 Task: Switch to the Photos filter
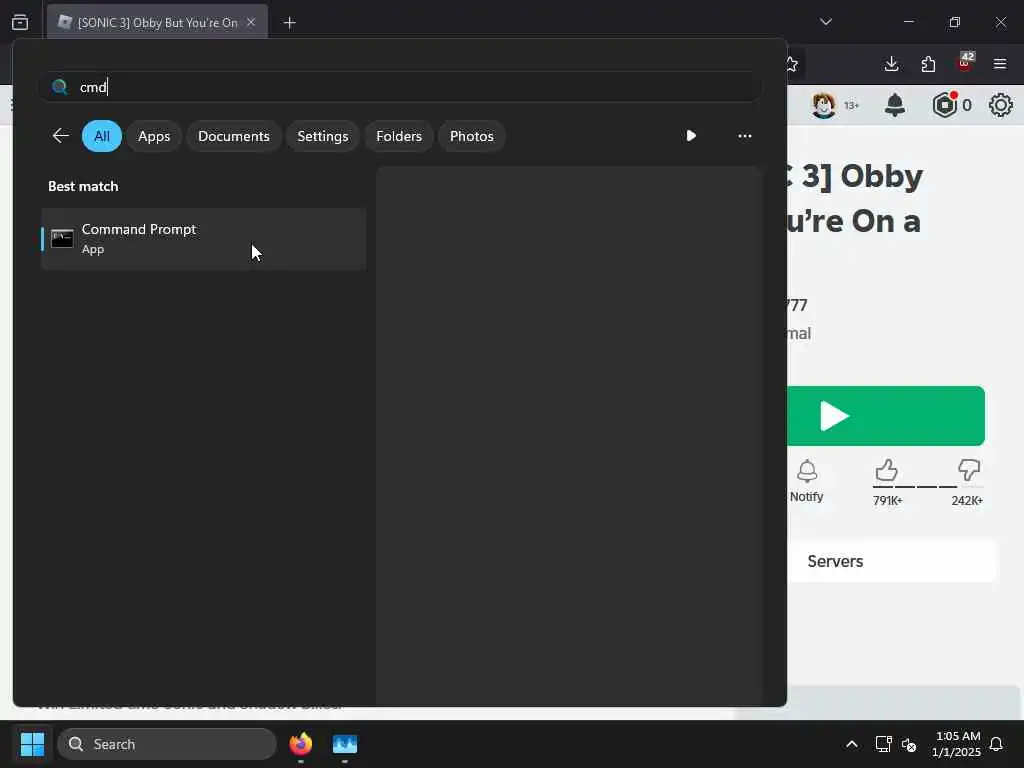[472, 136]
